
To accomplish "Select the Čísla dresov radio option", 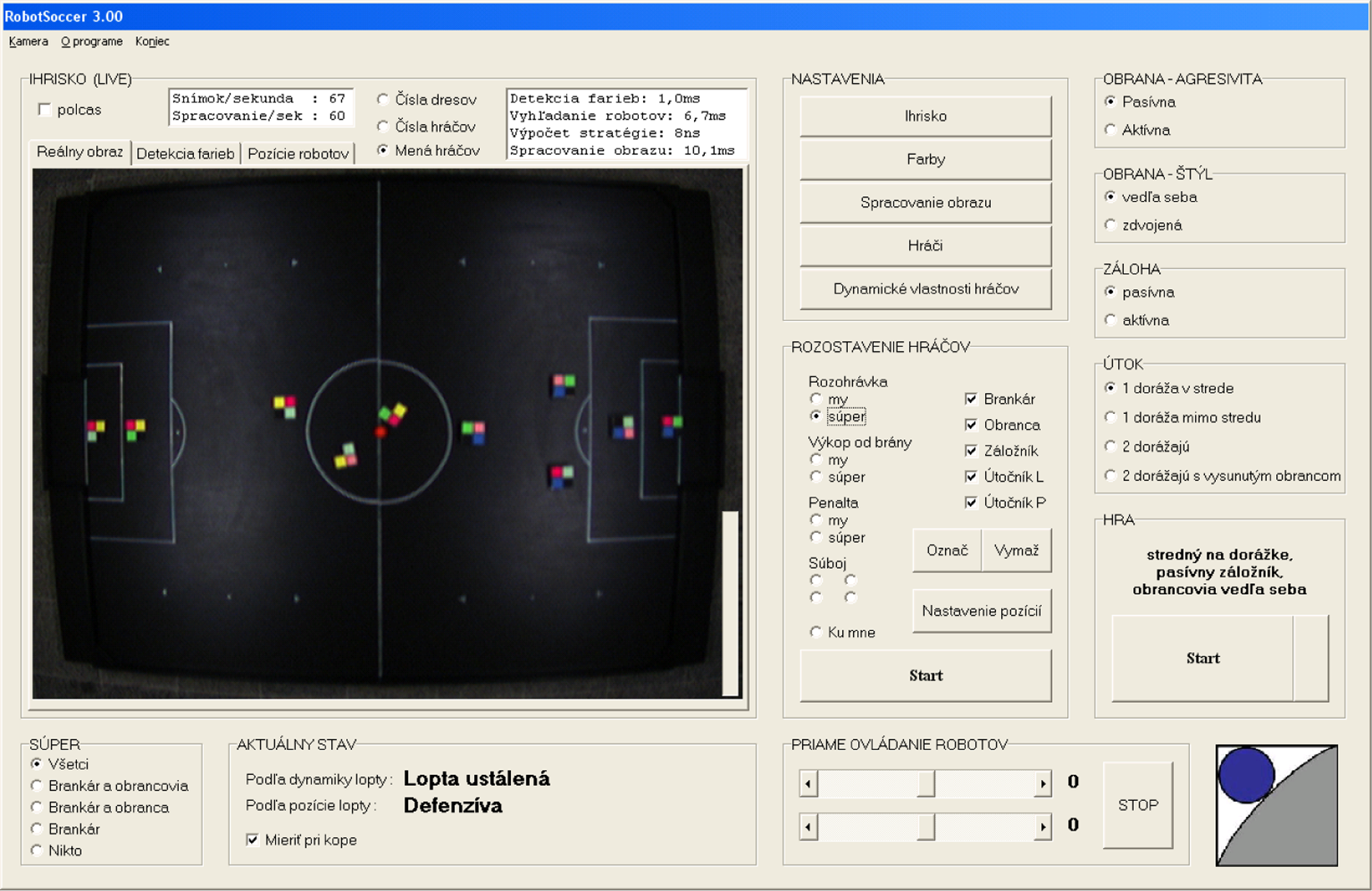I will [x=383, y=99].
